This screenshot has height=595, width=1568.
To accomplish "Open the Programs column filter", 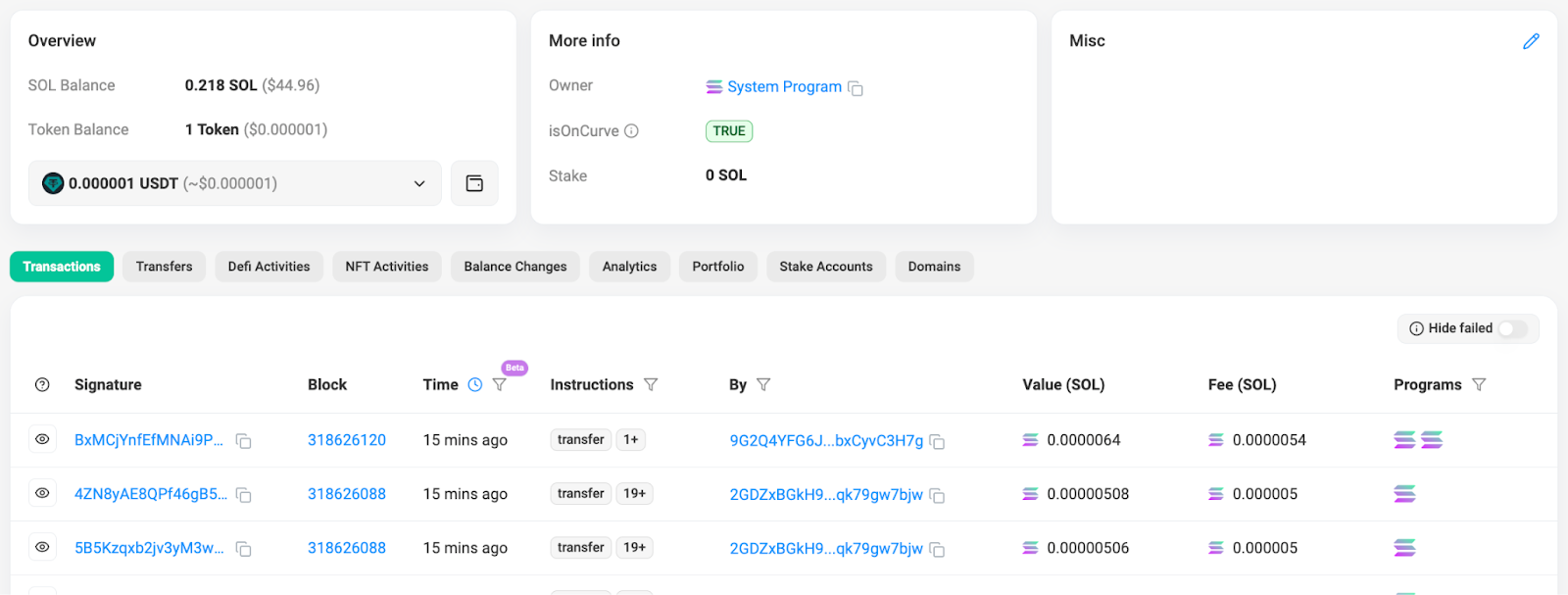I will point(1479,385).
